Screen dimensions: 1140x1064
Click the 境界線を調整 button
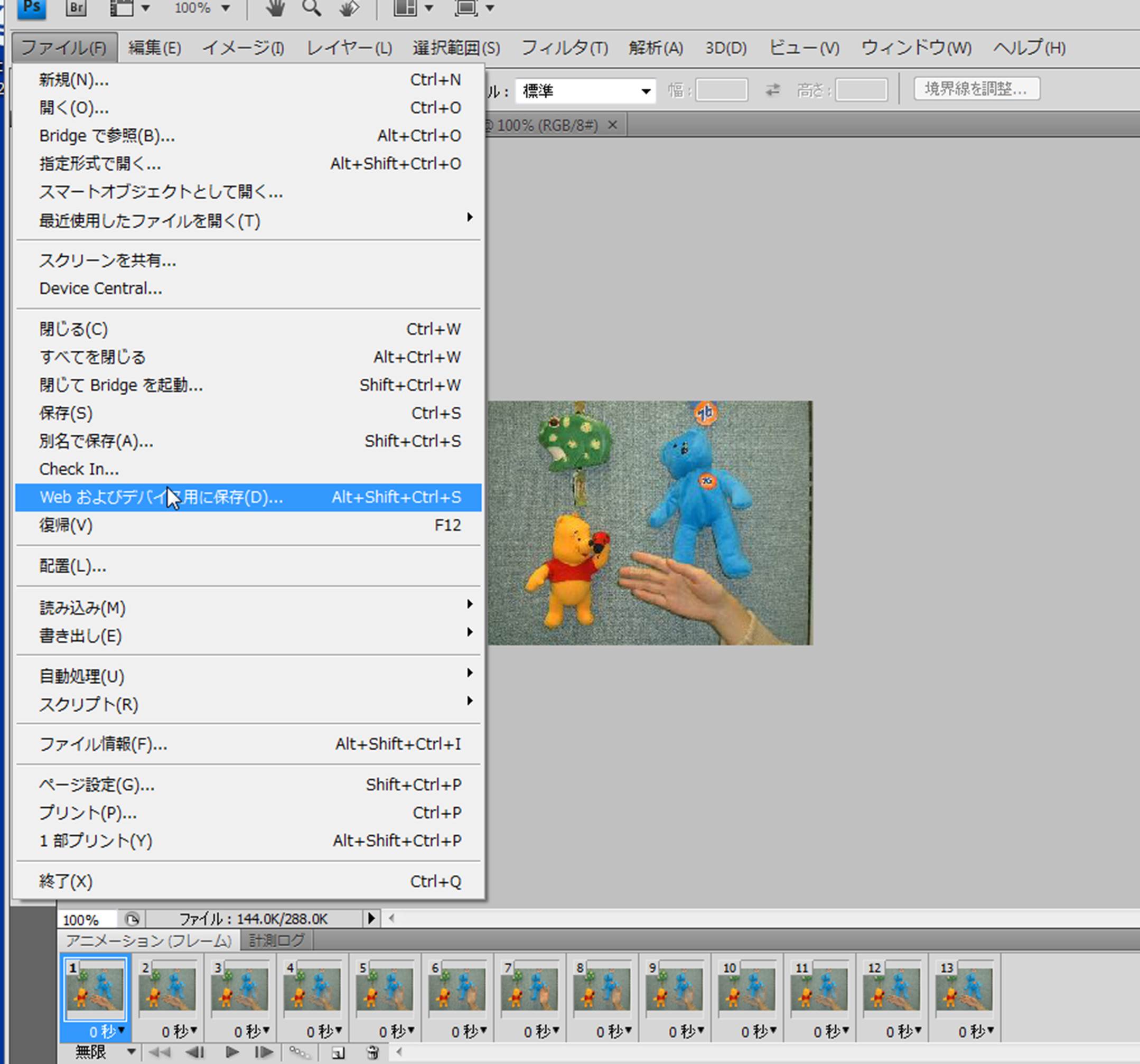click(976, 89)
